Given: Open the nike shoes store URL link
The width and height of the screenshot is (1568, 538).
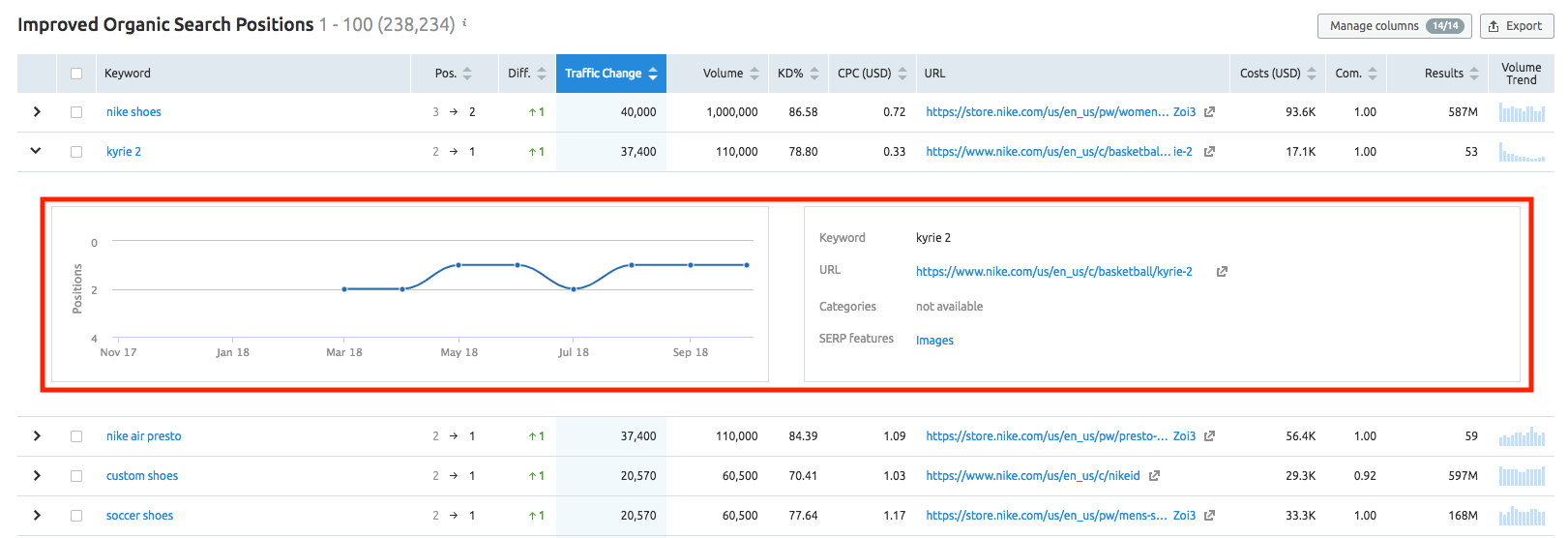Looking at the screenshot, I should 1061,112.
